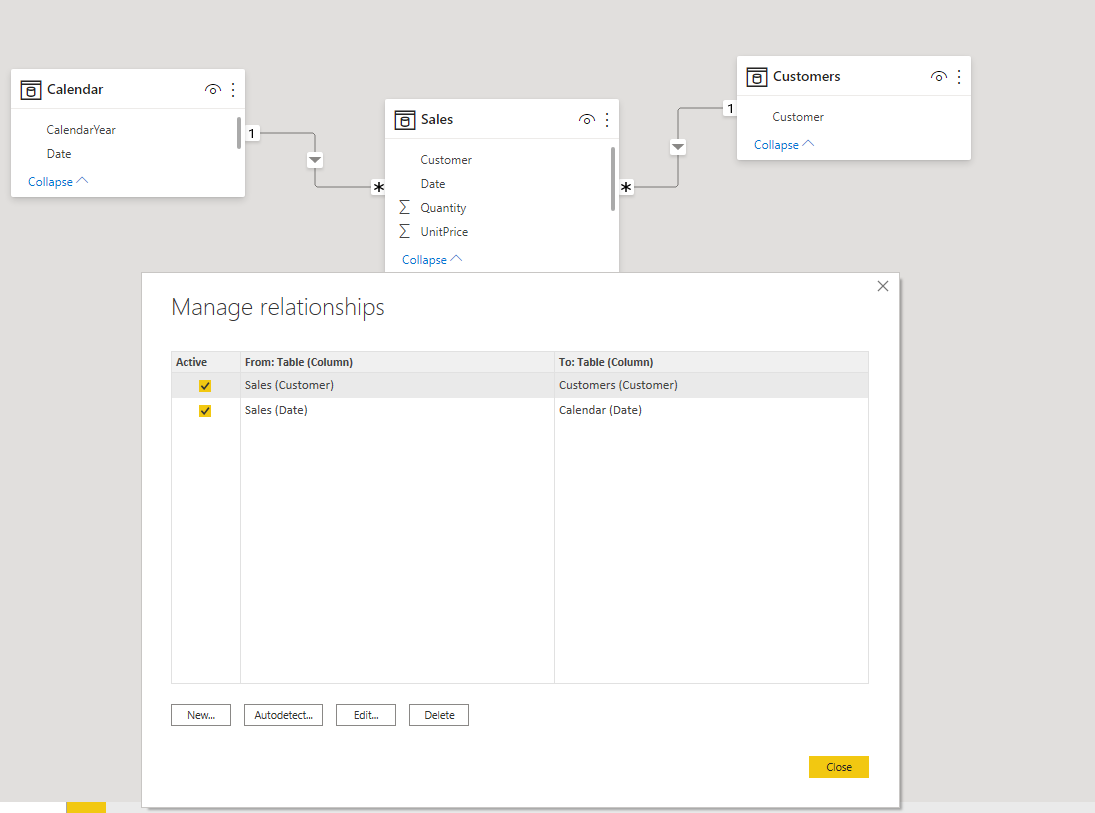Collapse the Sales table card
The height and width of the screenshot is (813, 1095).
432,260
